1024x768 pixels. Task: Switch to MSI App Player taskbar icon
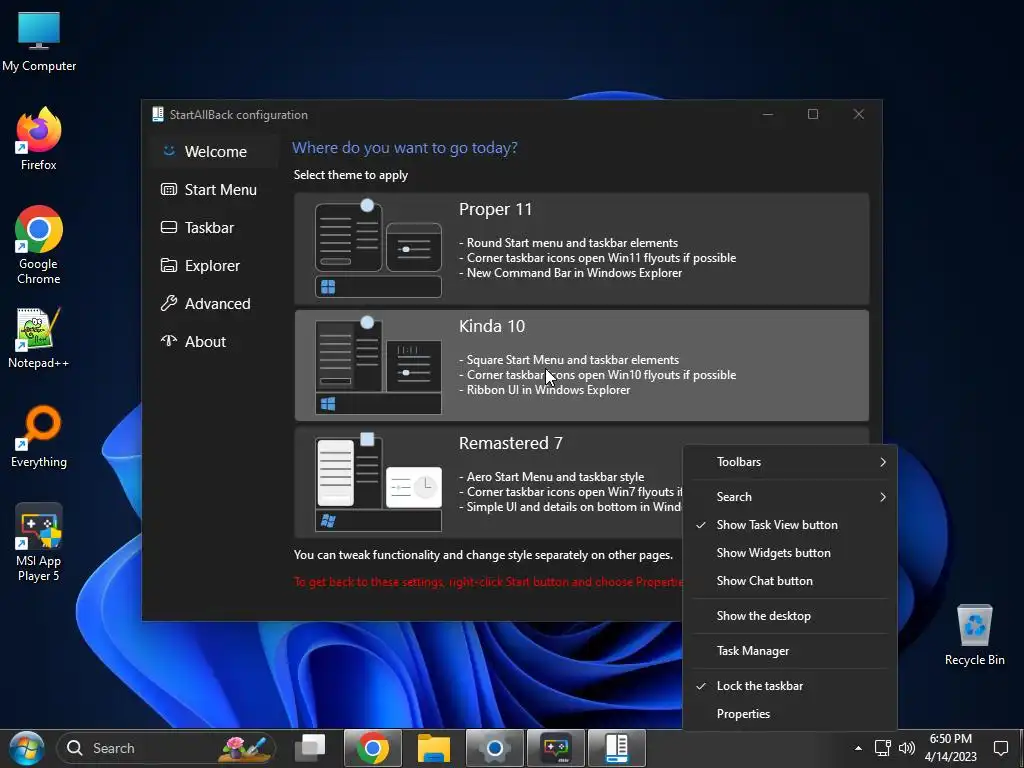(x=556, y=748)
